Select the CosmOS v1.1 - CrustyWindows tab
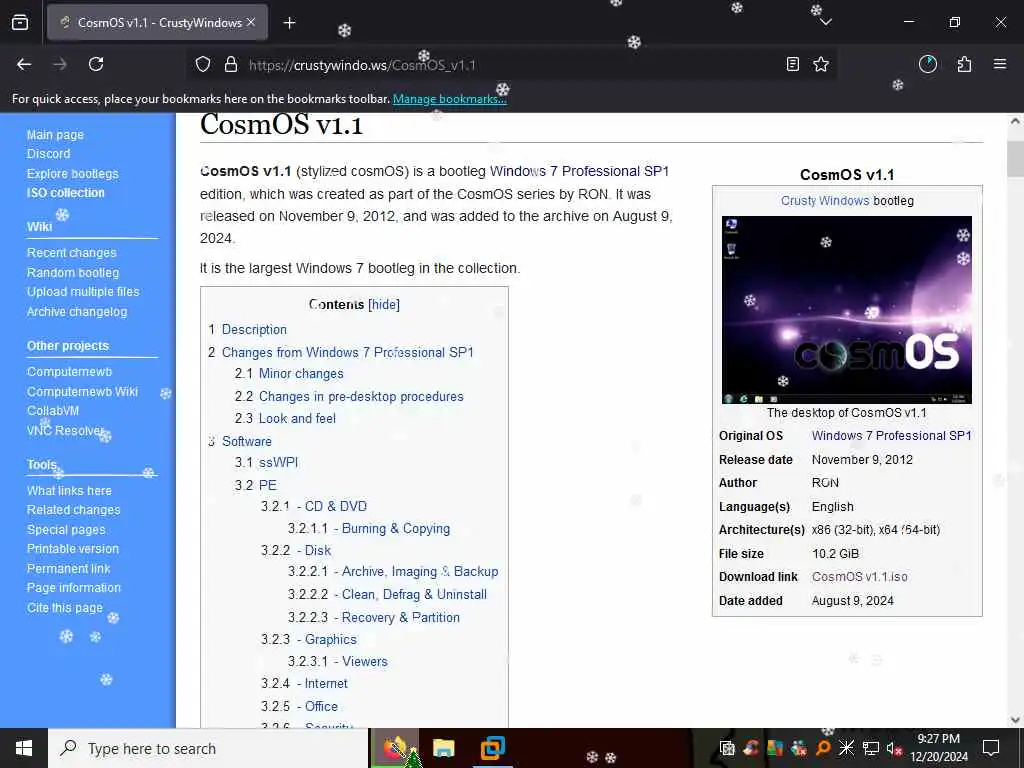Viewport: 1024px width, 768px height. (157, 22)
